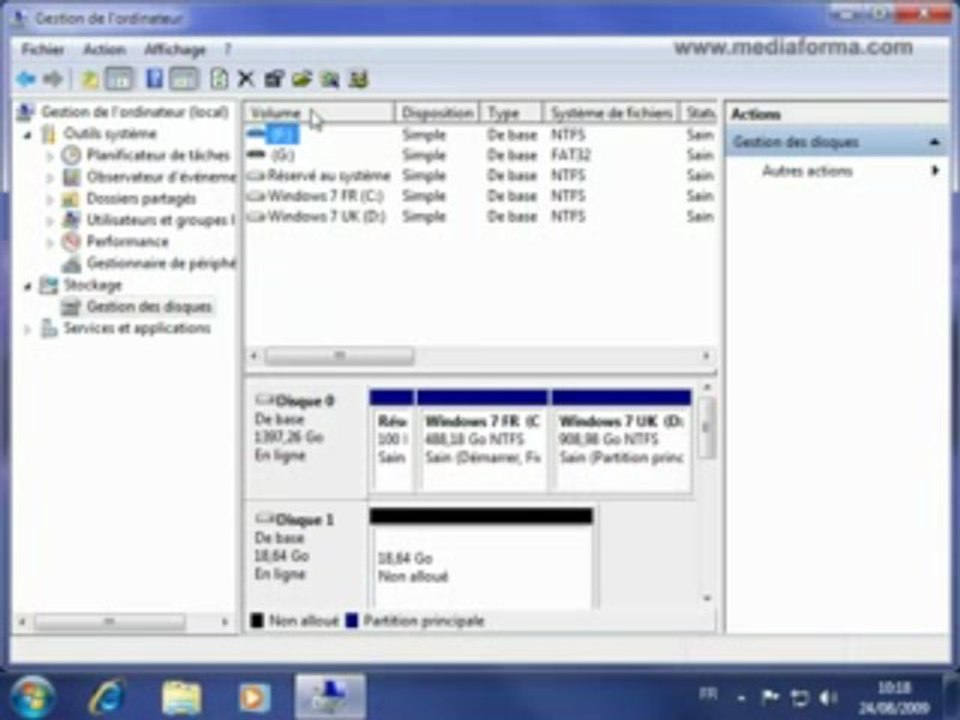
Task: Click the last toolbar icon, right of the magnifier
Action: click(358, 79)
